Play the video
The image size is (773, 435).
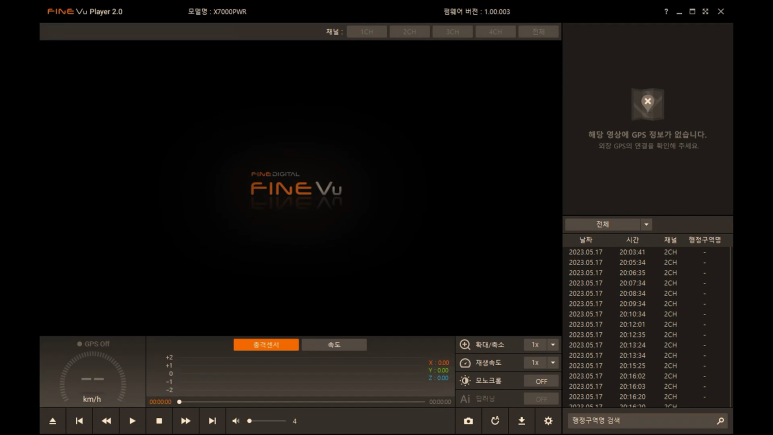click(132, 421)
